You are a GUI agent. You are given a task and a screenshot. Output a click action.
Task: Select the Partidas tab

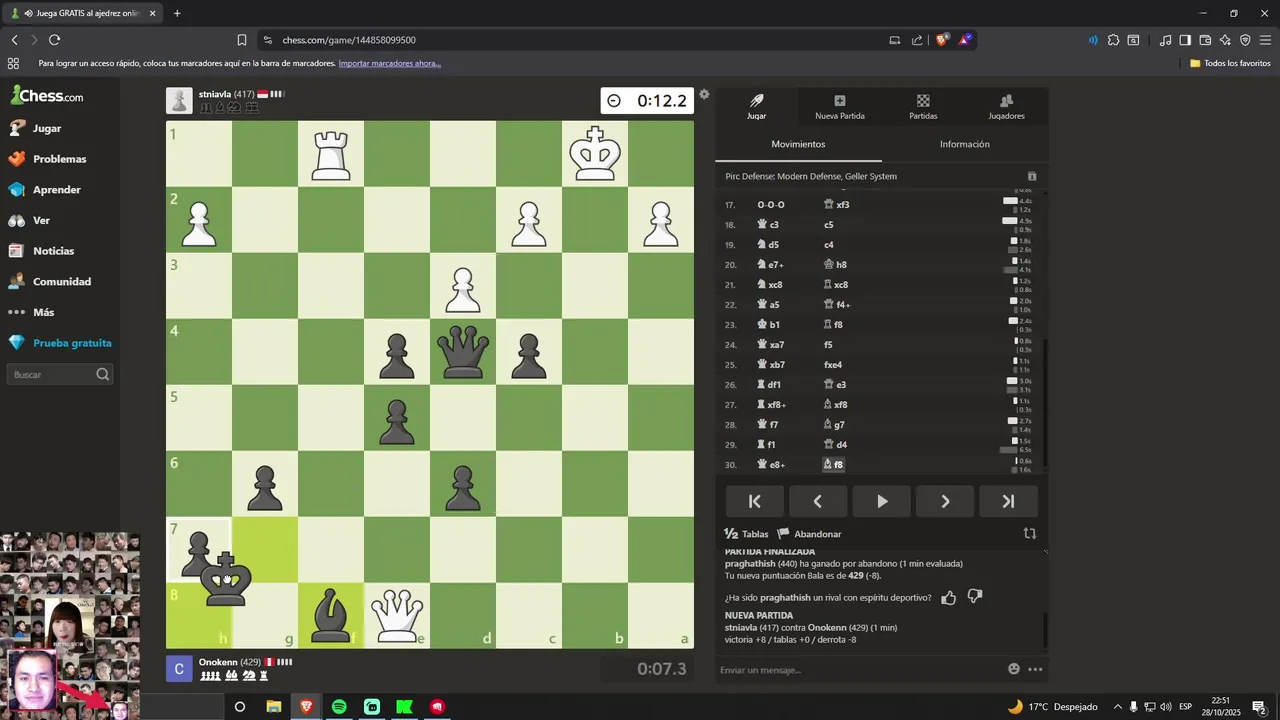pyautogui.click(x=923, y=107)
